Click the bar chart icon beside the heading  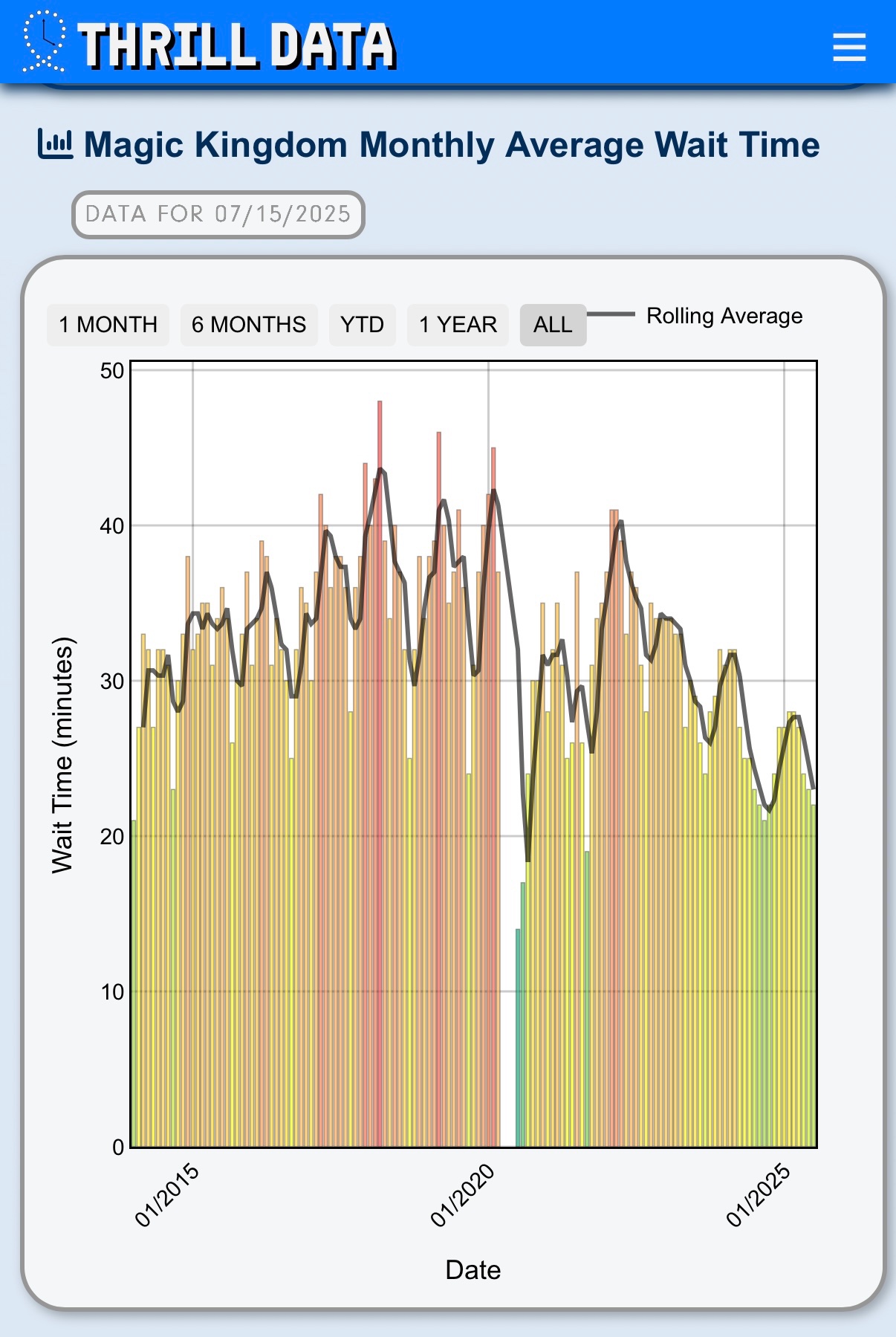tap(55, 144)
